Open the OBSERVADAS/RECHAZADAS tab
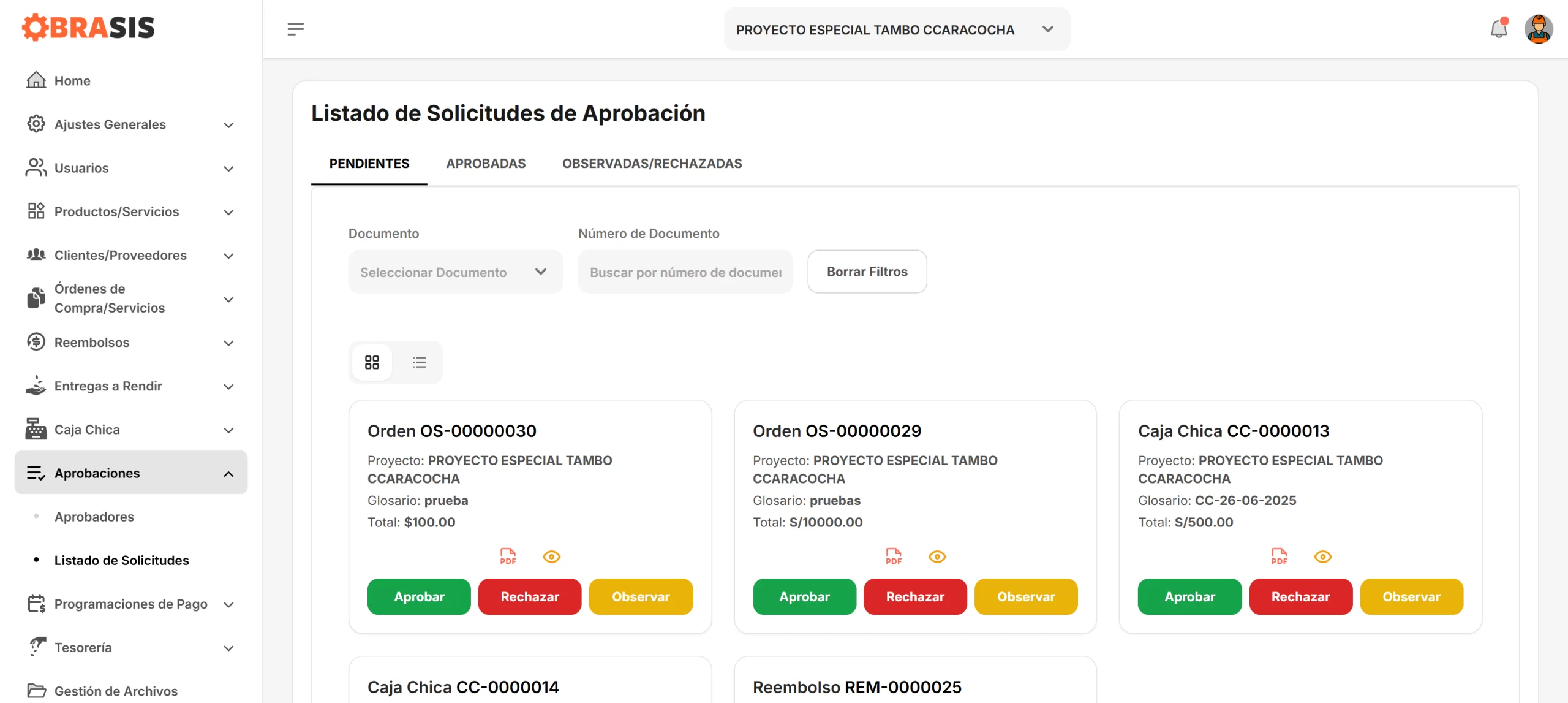This screenshot has width=1568, height=703. coord(652,164)
